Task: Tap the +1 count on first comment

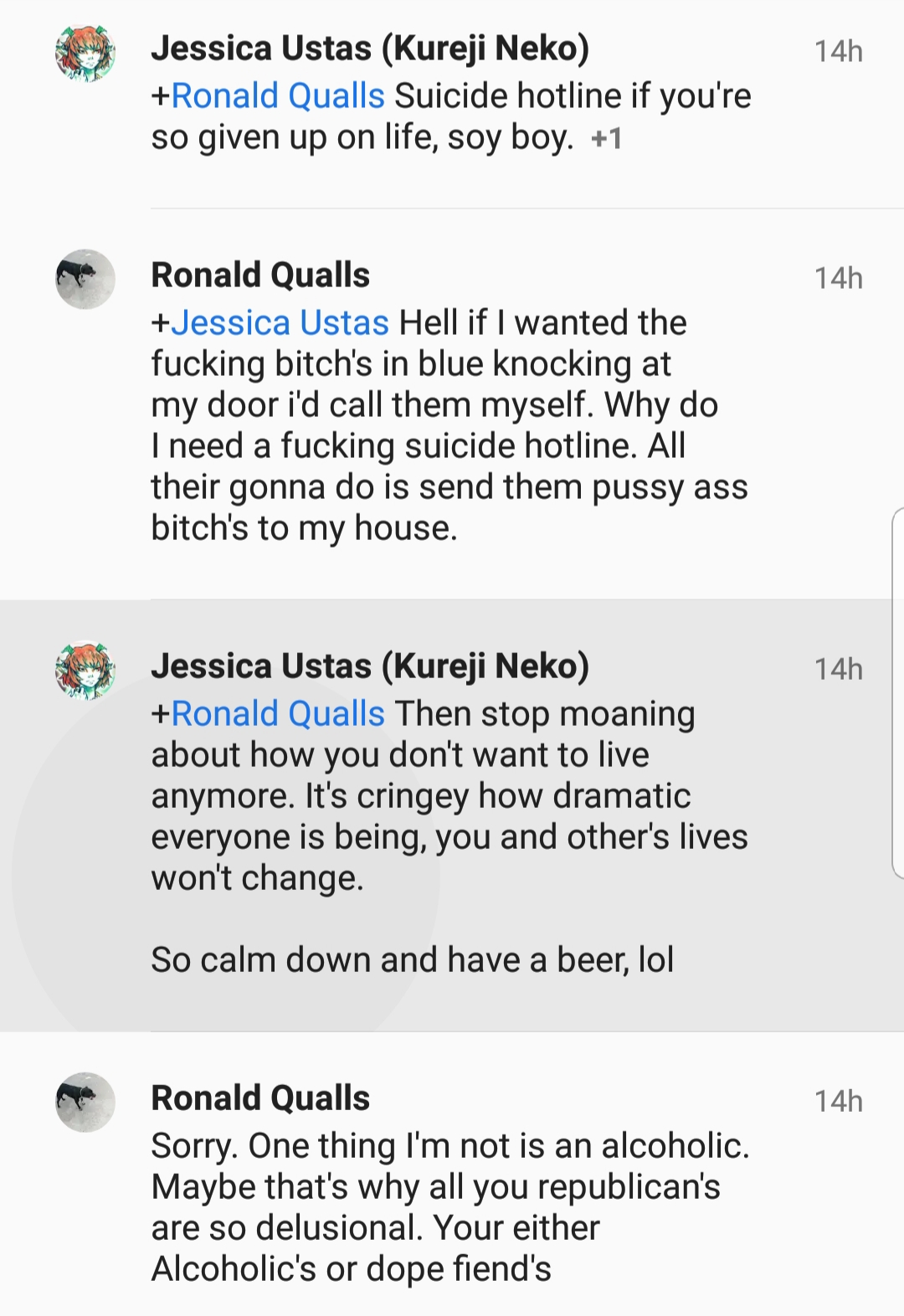Action: (607, 138)
